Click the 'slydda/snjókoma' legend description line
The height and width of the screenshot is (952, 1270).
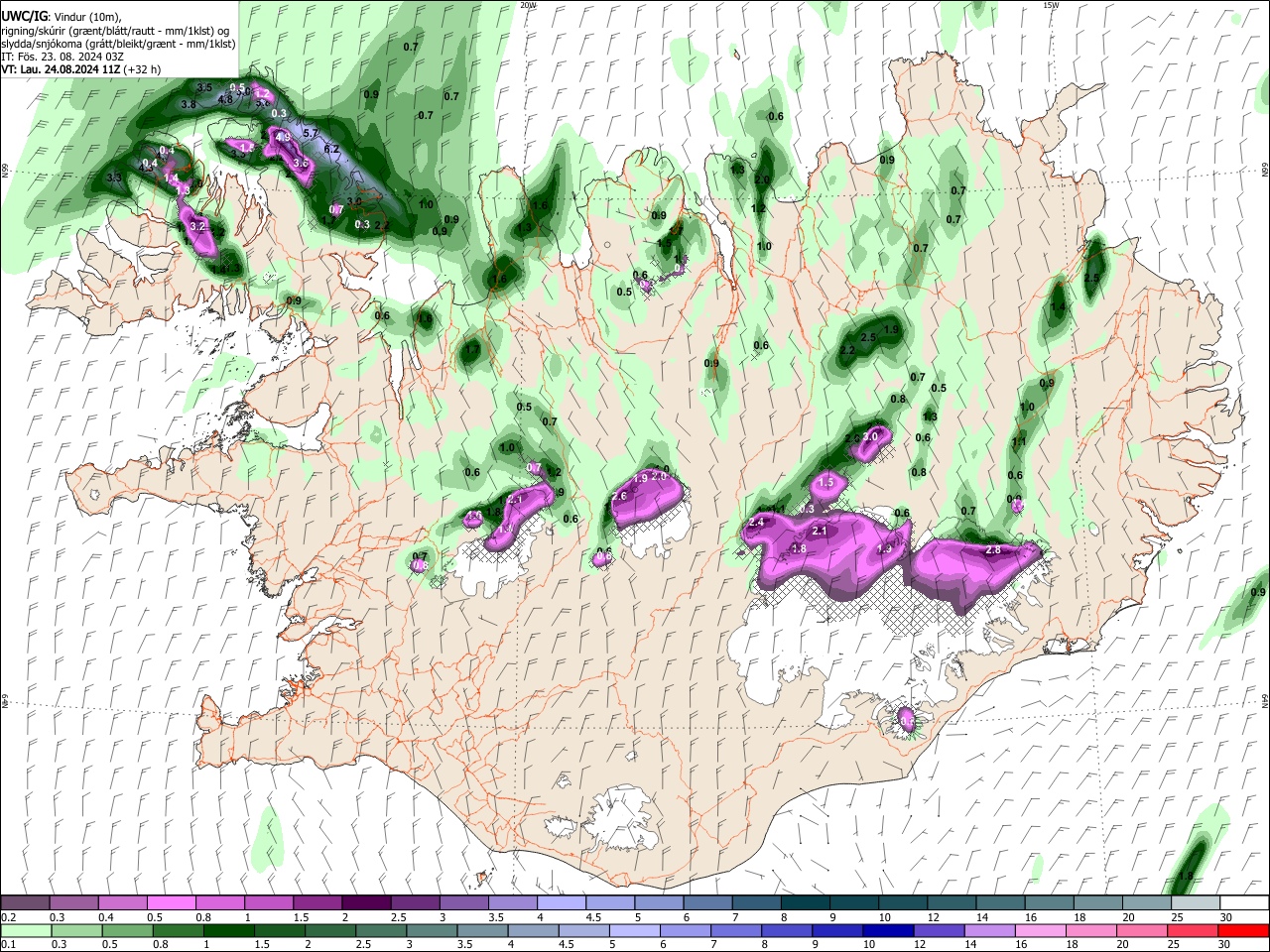(118, 44)
